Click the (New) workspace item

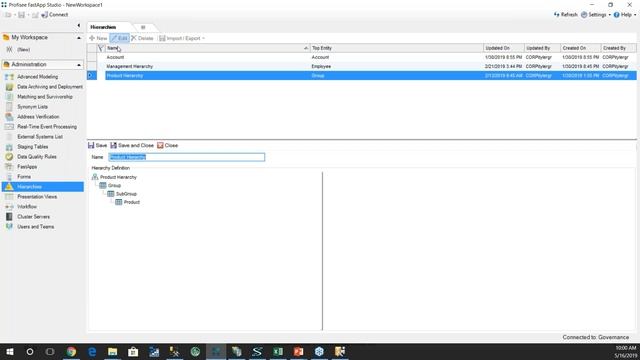click(23, 49)
